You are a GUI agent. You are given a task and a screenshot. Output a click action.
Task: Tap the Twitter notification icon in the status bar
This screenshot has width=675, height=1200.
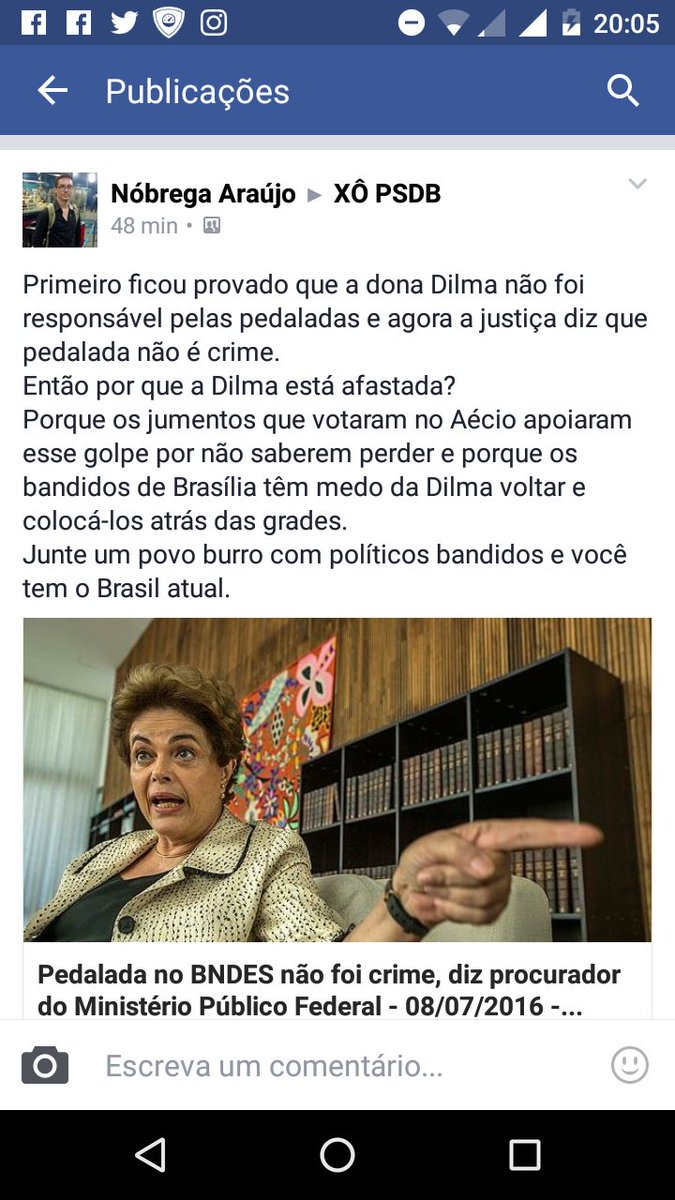tap(124, 22)
